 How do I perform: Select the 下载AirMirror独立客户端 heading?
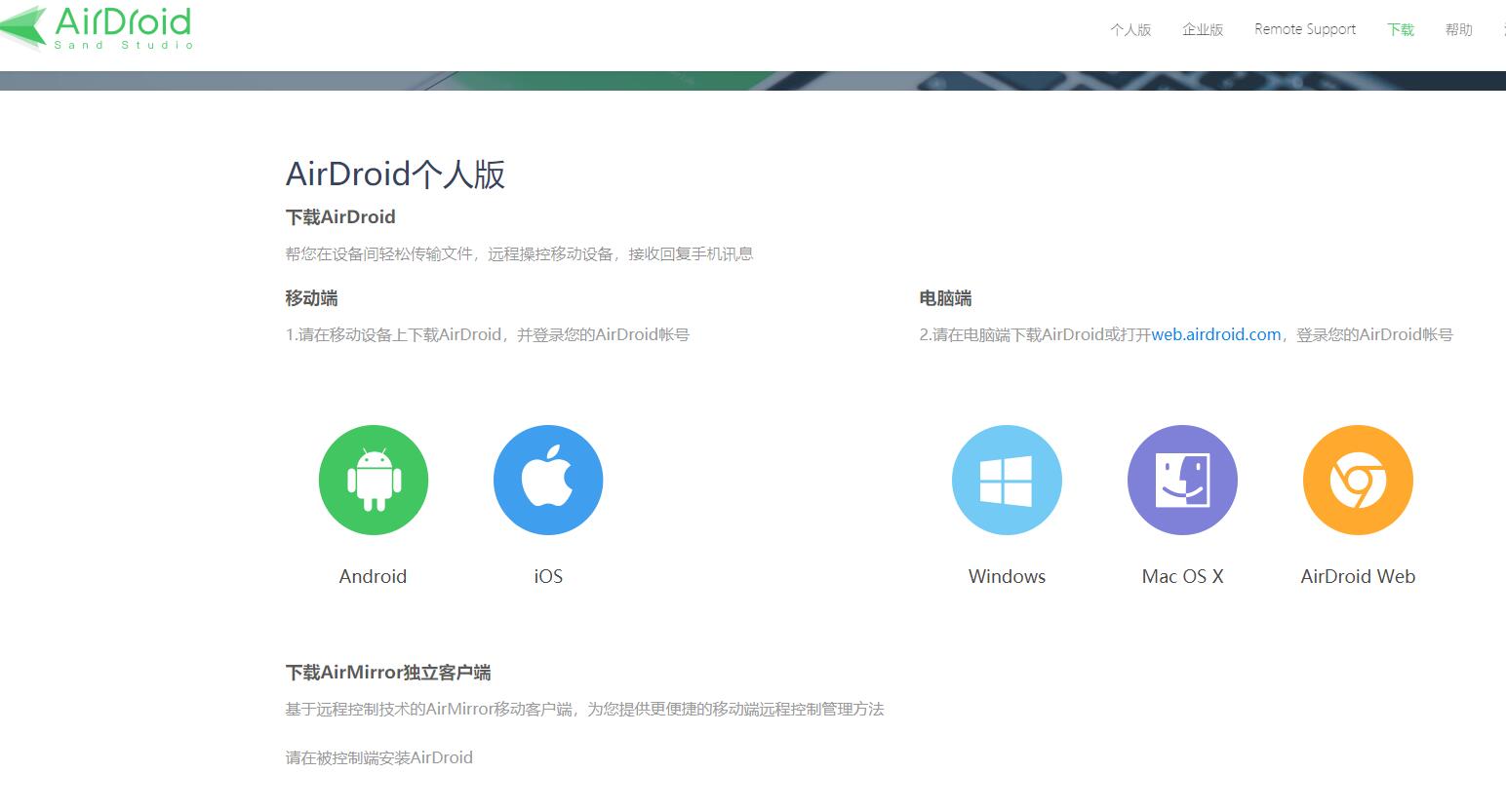pyautogui.click(x=388, y=673)
